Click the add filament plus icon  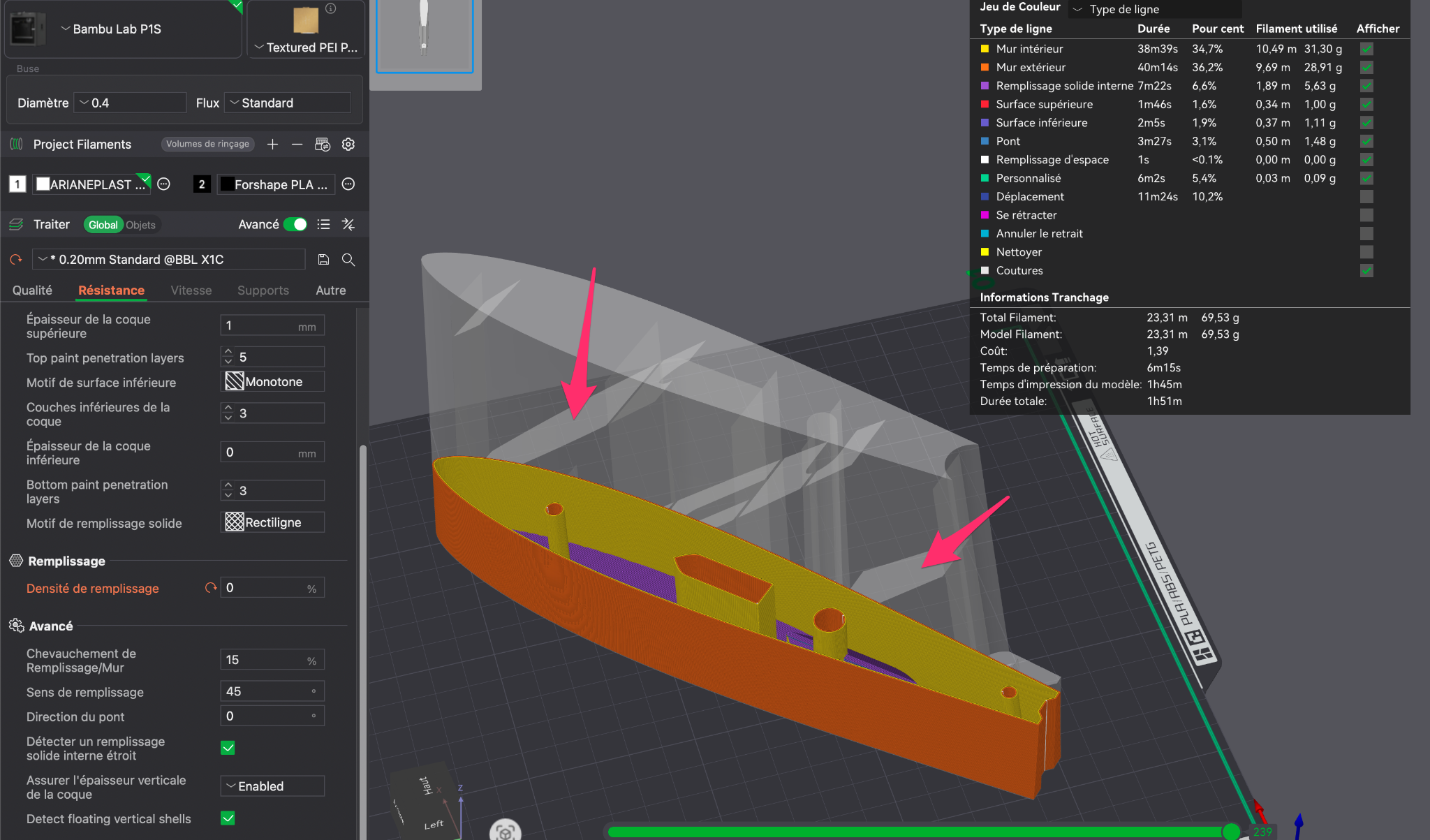tap(272, 145)
